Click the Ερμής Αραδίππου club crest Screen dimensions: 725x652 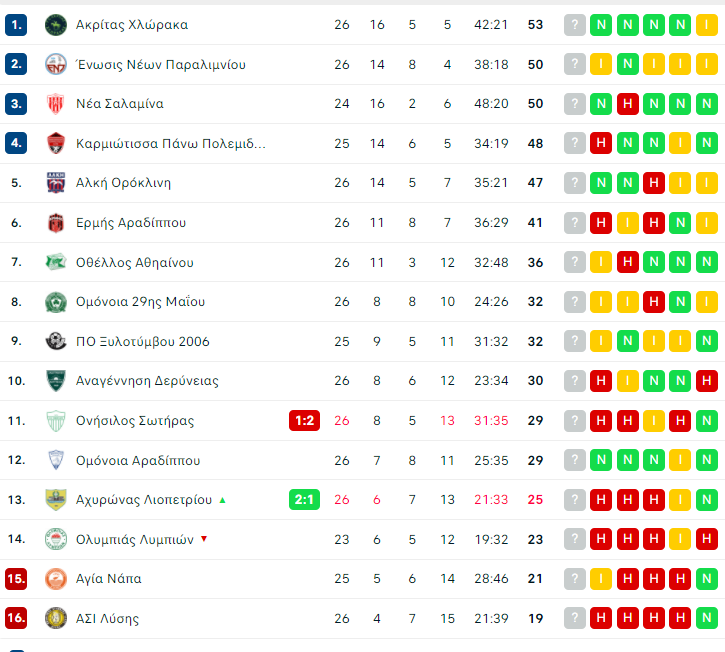tap(56, 223)
